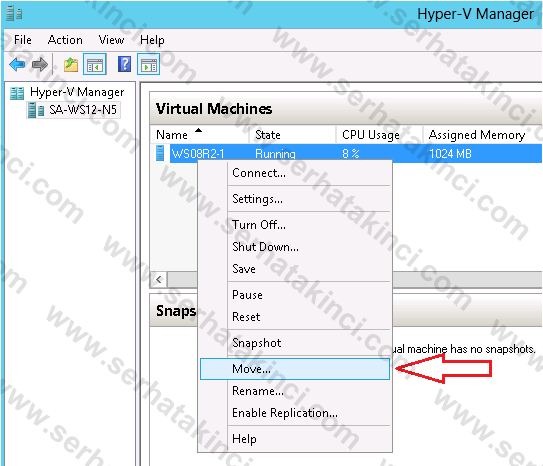Click the Hyper-V Manager title bar app icon
Viewport: 543px width, 466px height.
[14, 14]
